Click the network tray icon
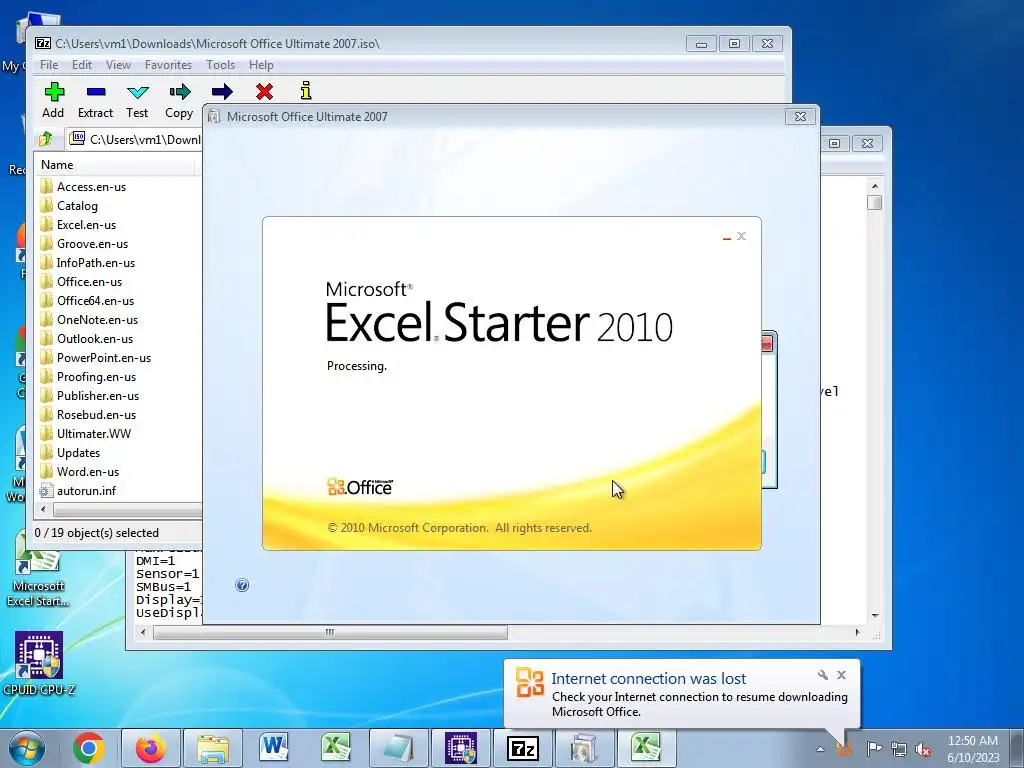Image resolution: width=1024 pixels, height=768 pixels. tap(899, 749)
